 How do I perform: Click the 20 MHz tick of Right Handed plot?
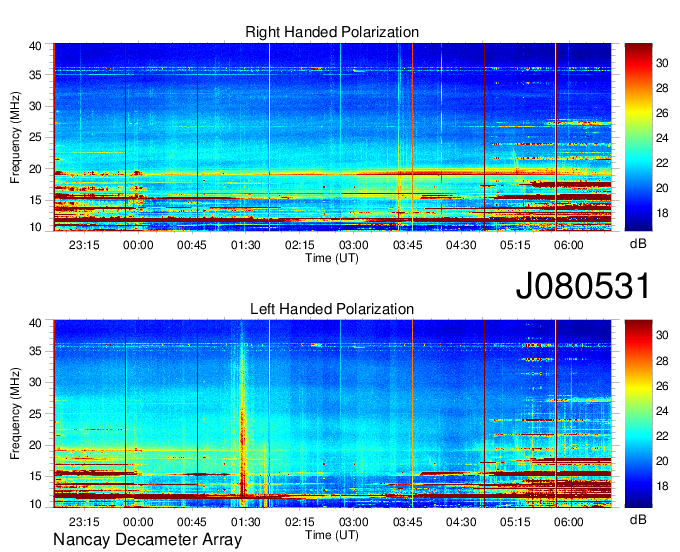pyautogui.click(x=35, y=169)
